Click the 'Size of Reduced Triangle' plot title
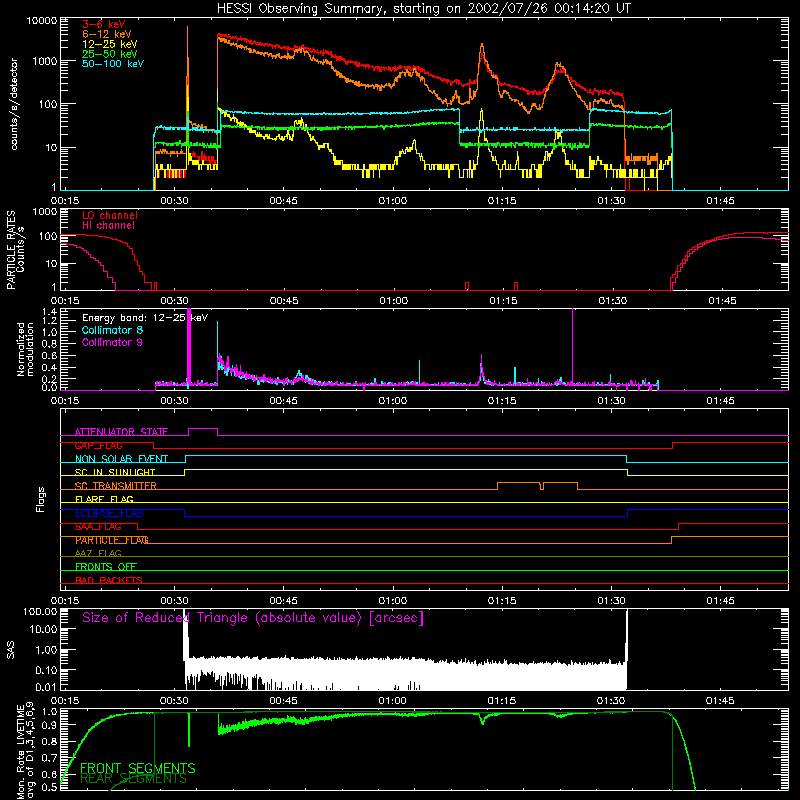Image resolution: width=800 pixels, height=800 pixels. (x=253, y=618)
